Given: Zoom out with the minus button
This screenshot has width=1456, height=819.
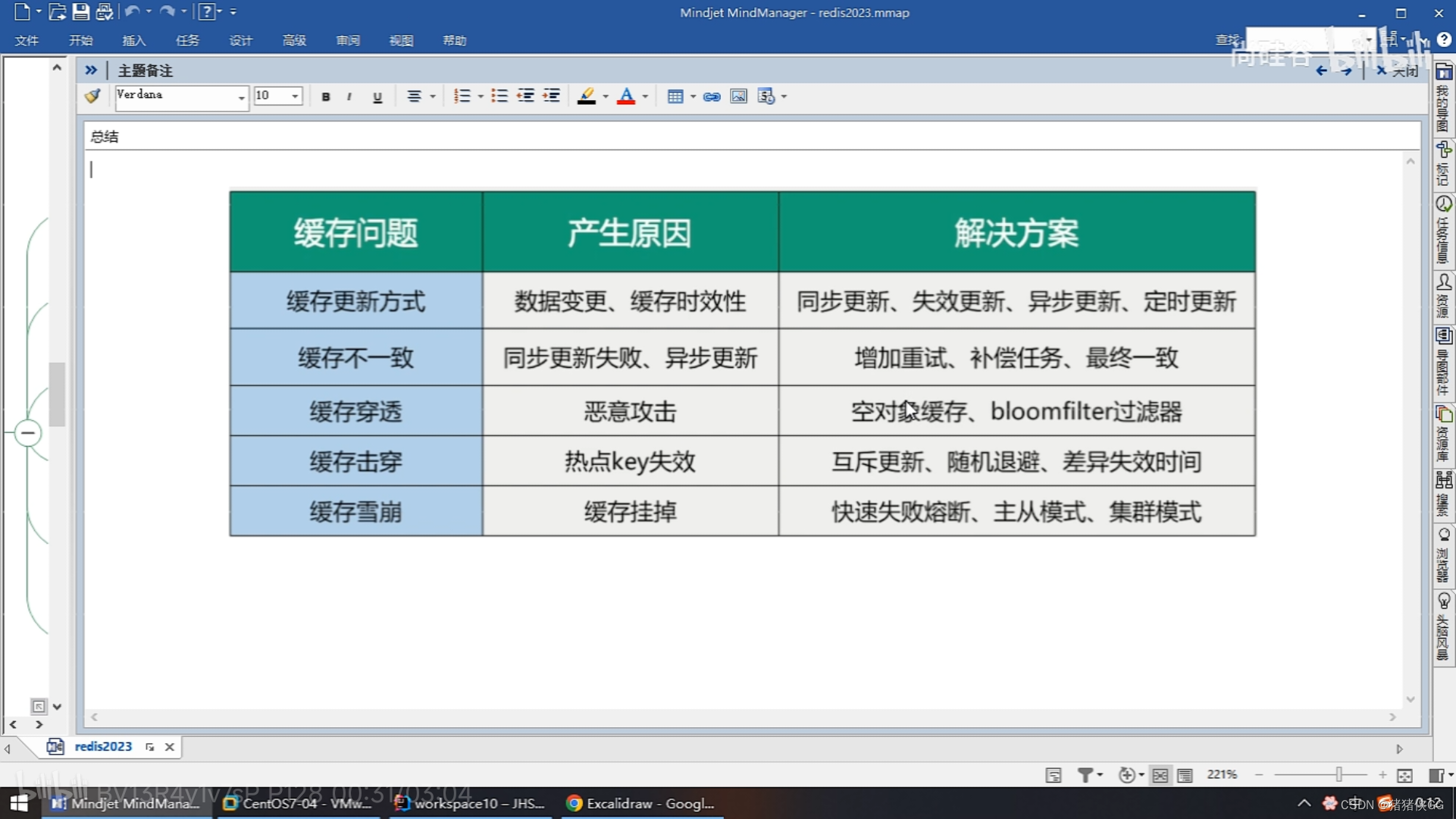Looking at the screenshot, I should pos(1259,774).
